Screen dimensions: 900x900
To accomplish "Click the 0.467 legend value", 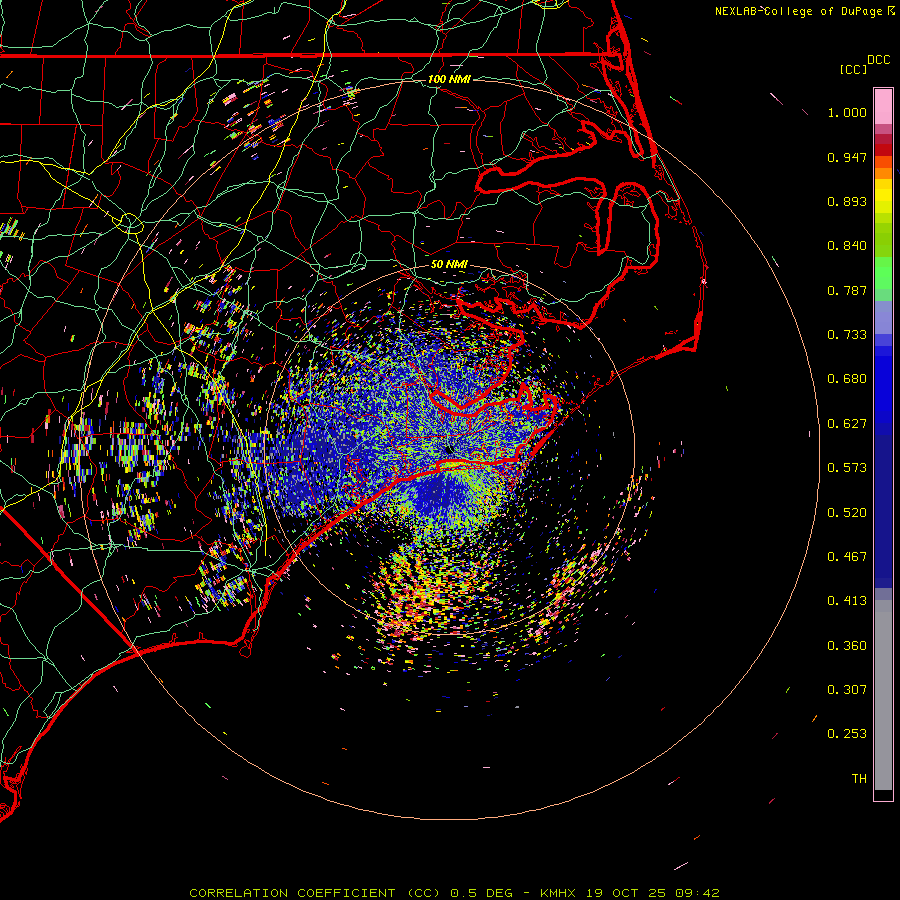I will coord(847,557).
